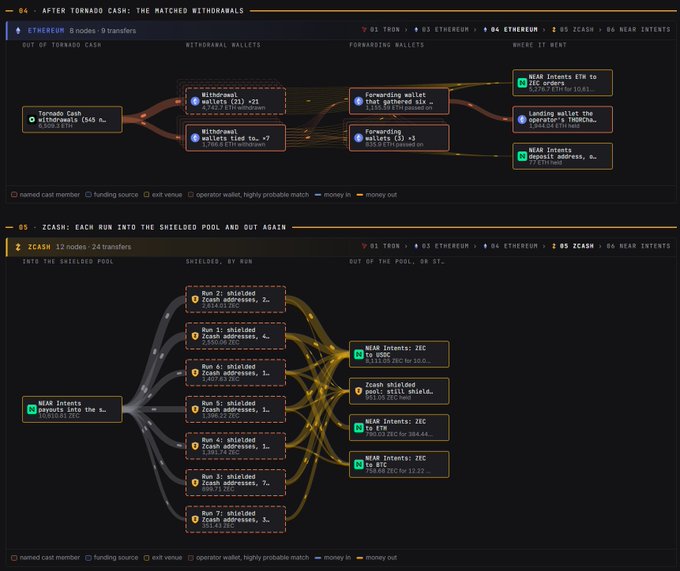Open '03 ETHEREUM' in the Zcash panel breadcrumb

[441, 246]
